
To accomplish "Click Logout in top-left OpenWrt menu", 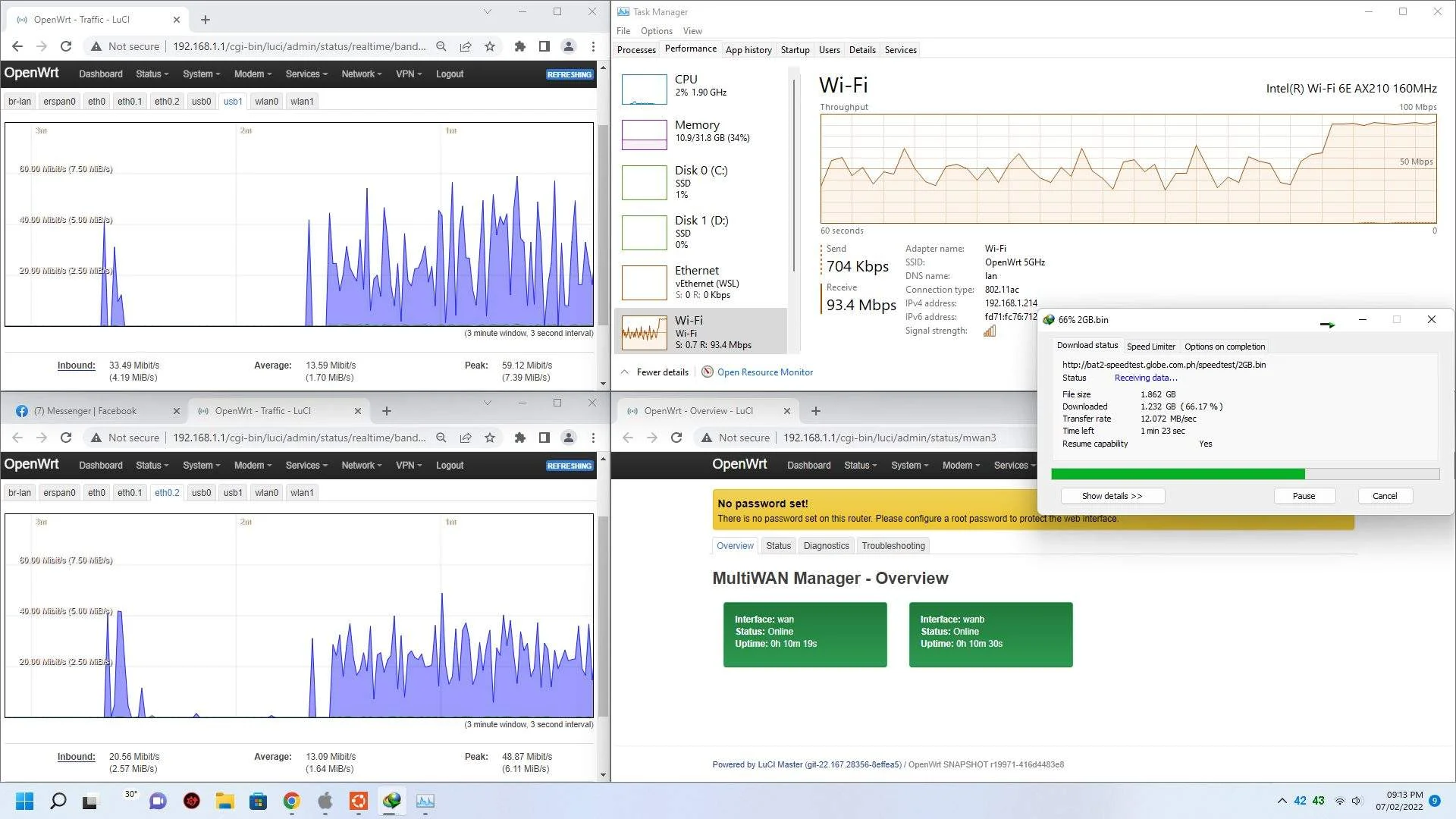I will click(450, 74).
